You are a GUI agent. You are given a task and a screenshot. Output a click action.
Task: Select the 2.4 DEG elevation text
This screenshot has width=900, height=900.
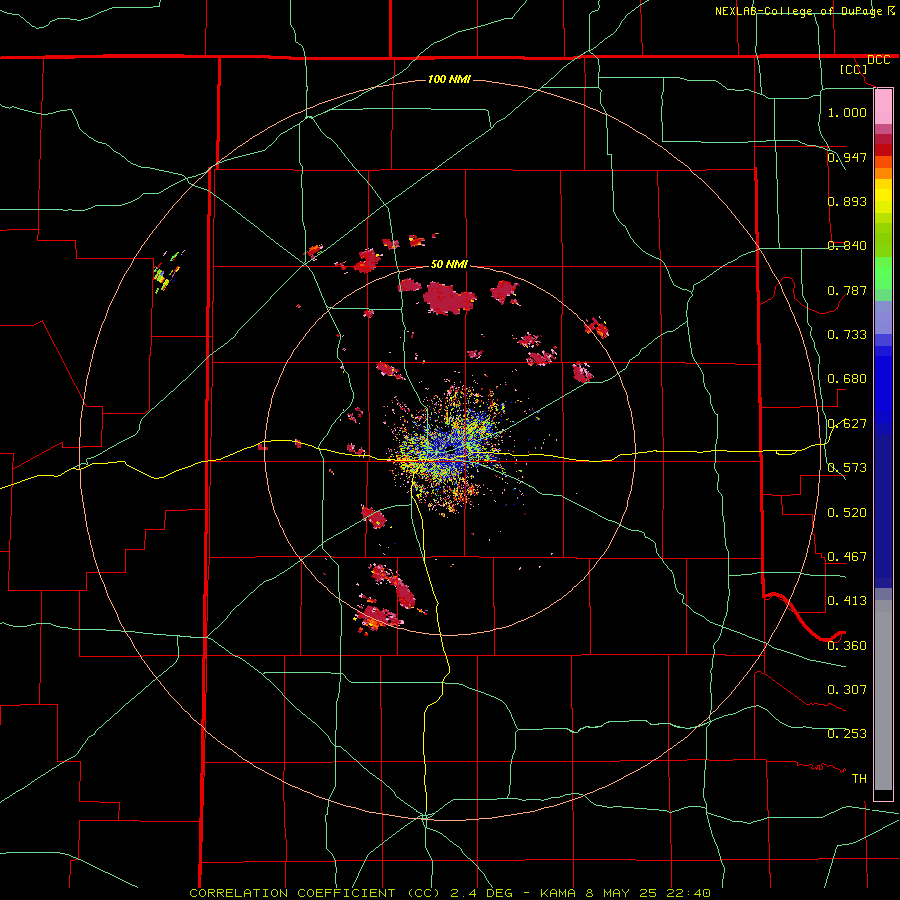(482, 893)
